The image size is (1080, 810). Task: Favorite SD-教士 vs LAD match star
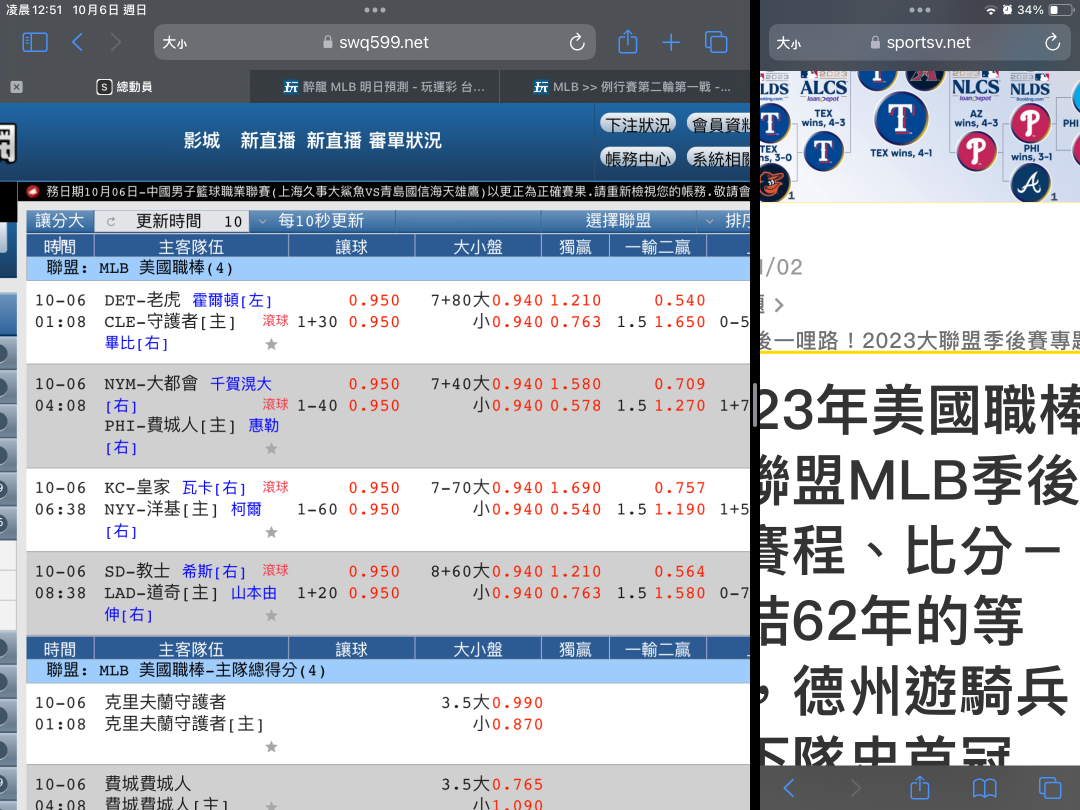point(271,615)
